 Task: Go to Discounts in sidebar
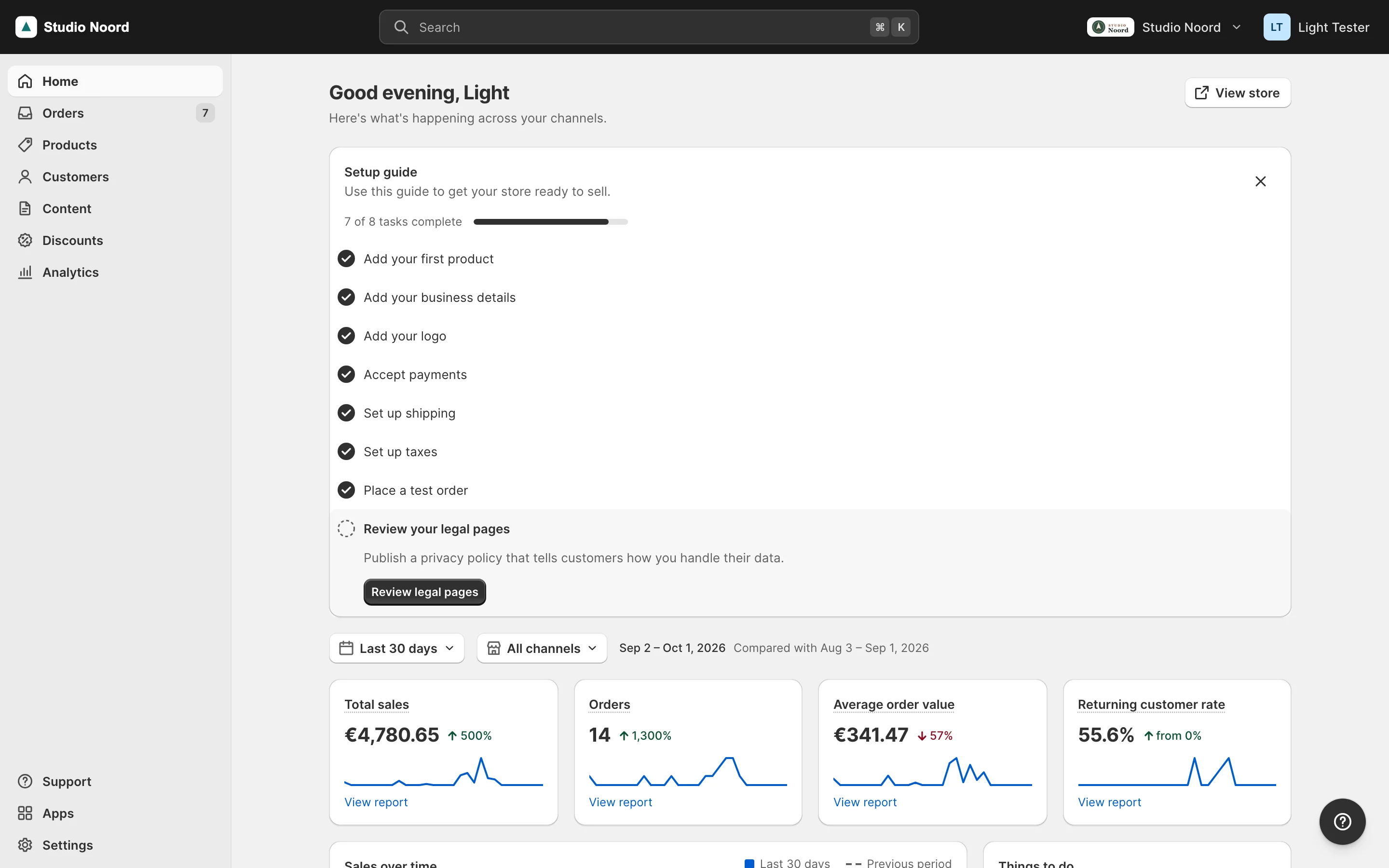point(115,241)
